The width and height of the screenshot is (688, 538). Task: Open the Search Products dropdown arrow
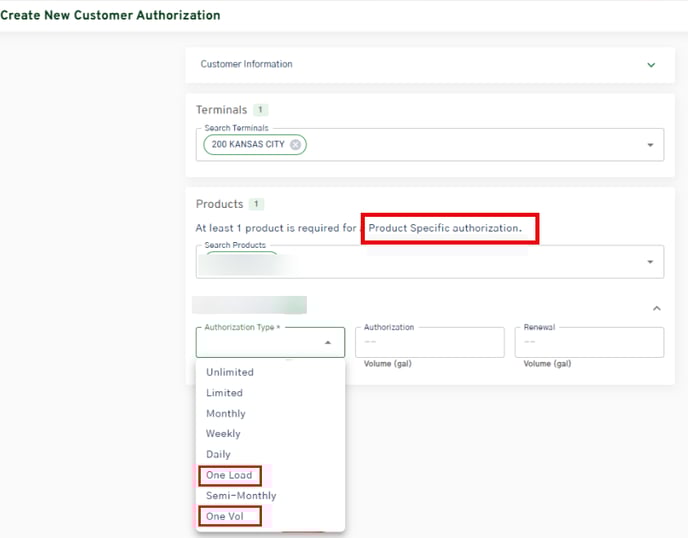pyautogui.click(x=651, y=262)
